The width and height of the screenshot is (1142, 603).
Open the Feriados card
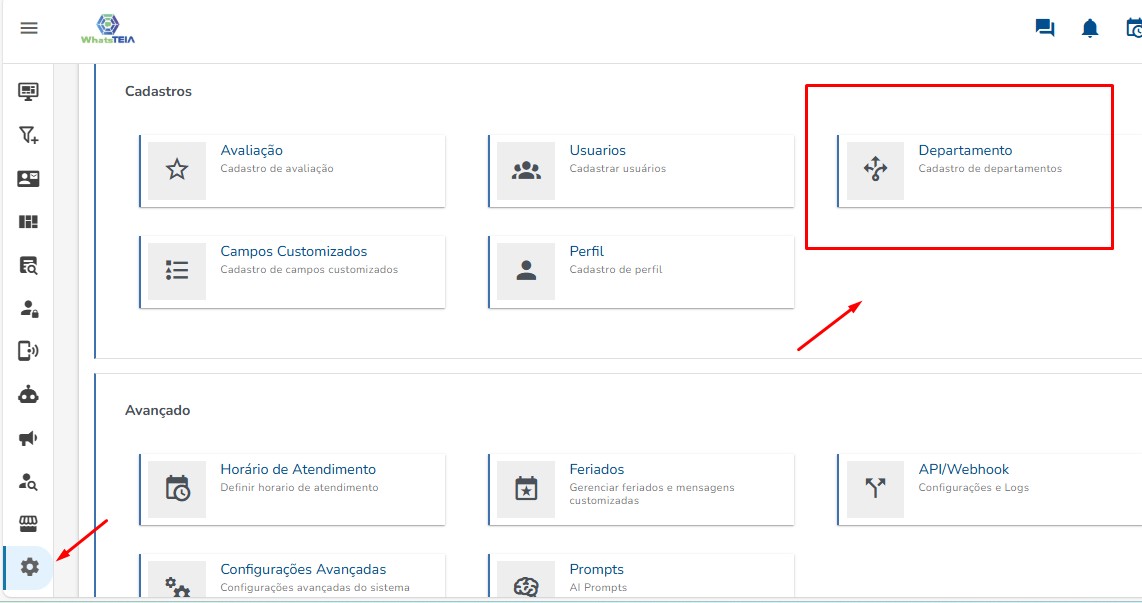coord(640,489)
